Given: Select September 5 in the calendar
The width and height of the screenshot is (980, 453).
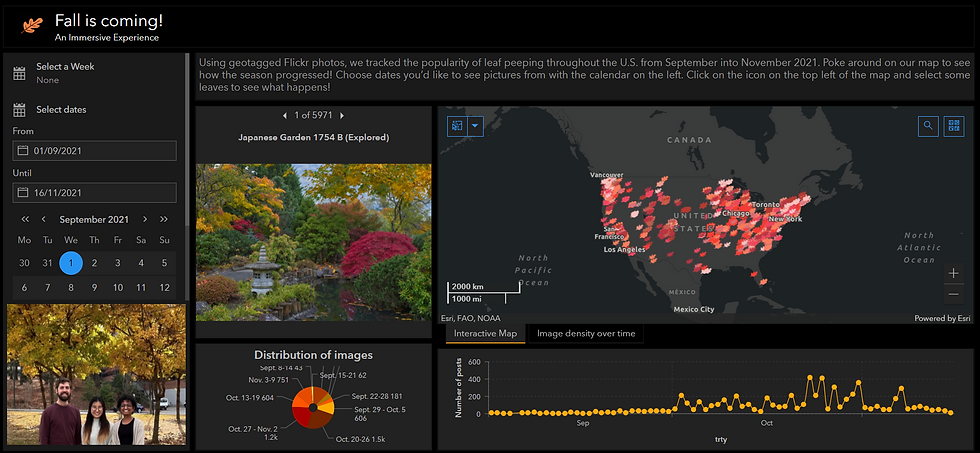Looking at the screenshot, I should 164,263.
